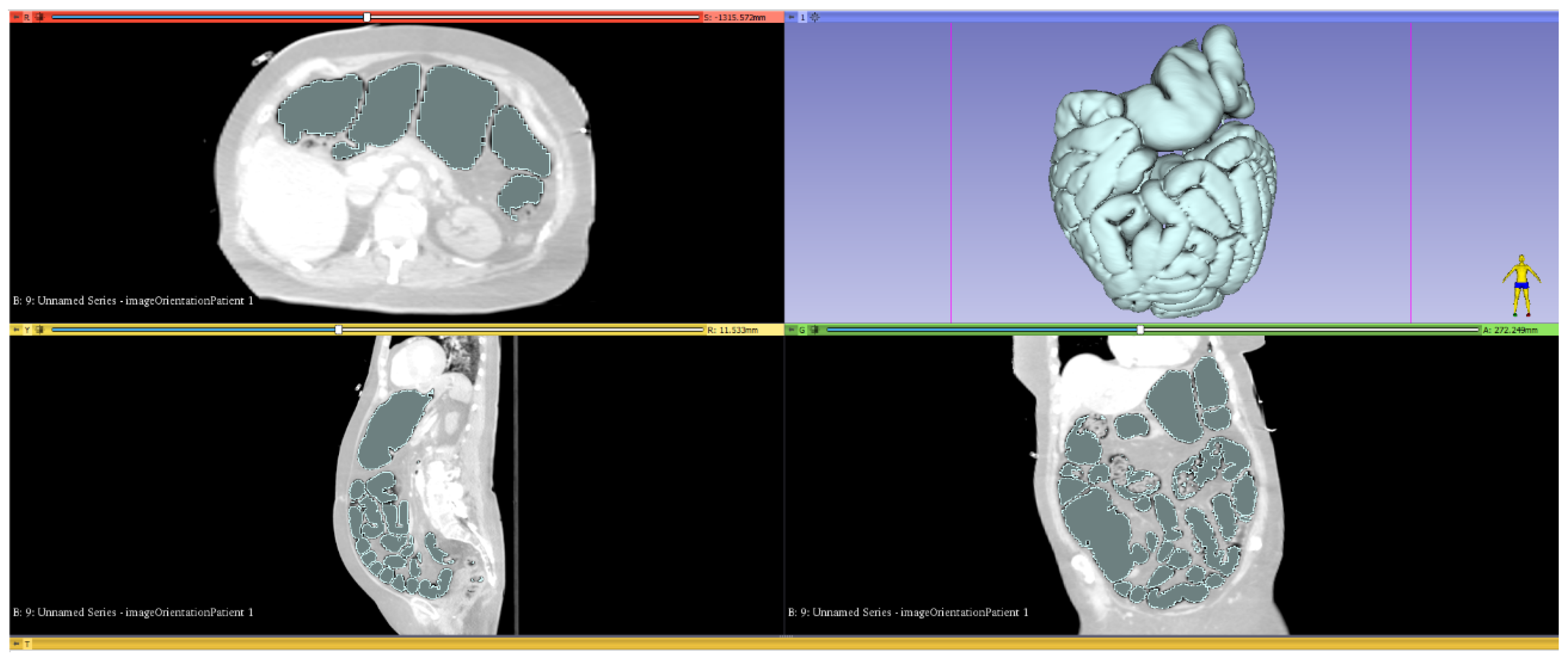The image size is (1568, 662).
Task: Click the pin icon in bottom 'T' bar
Action: coord(16,644)
